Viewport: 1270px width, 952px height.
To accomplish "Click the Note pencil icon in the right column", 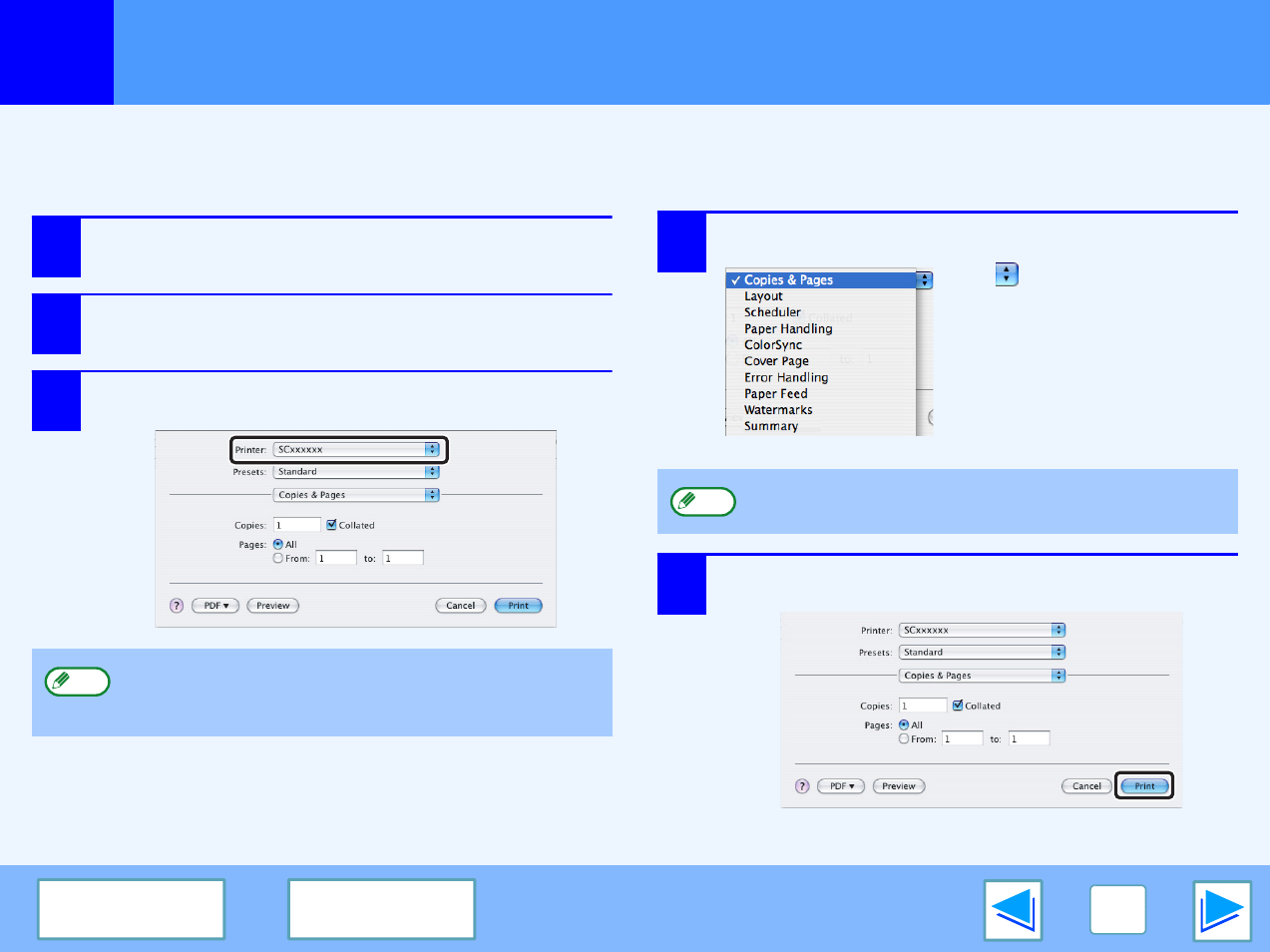I will click(703, 502).
